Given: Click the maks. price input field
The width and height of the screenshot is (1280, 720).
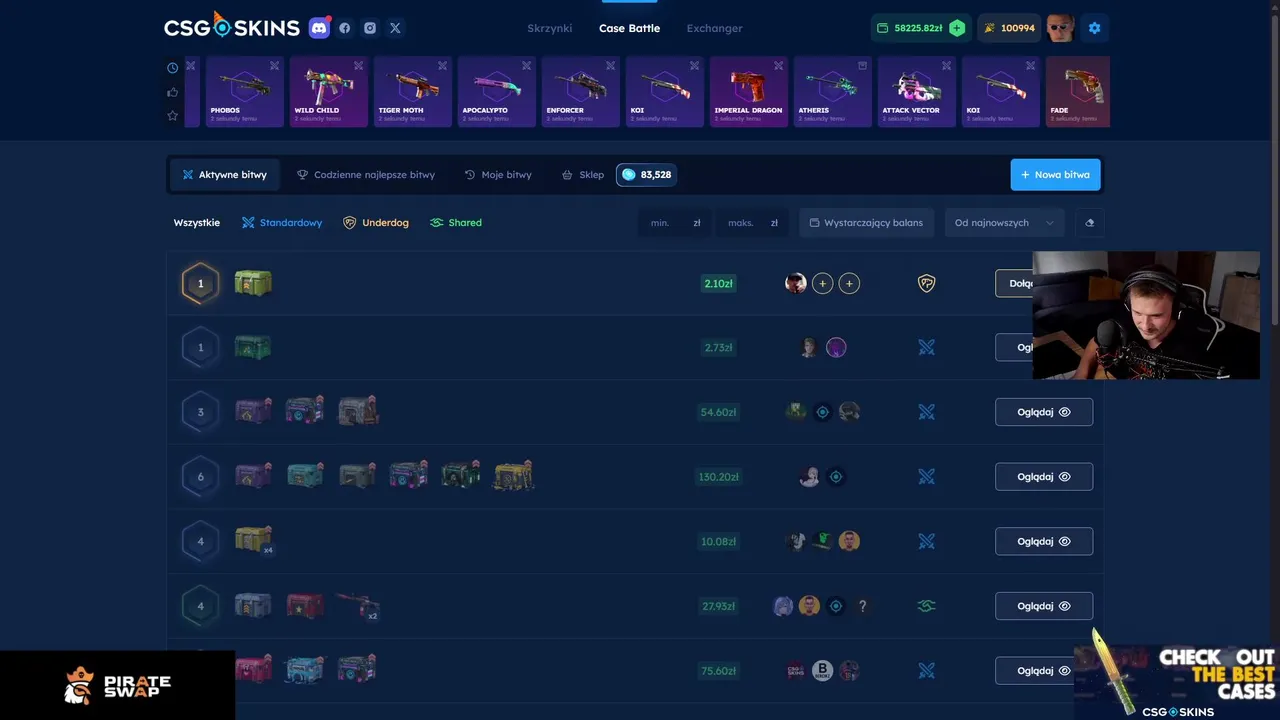Looking at the screenshot, I should 752,222.
